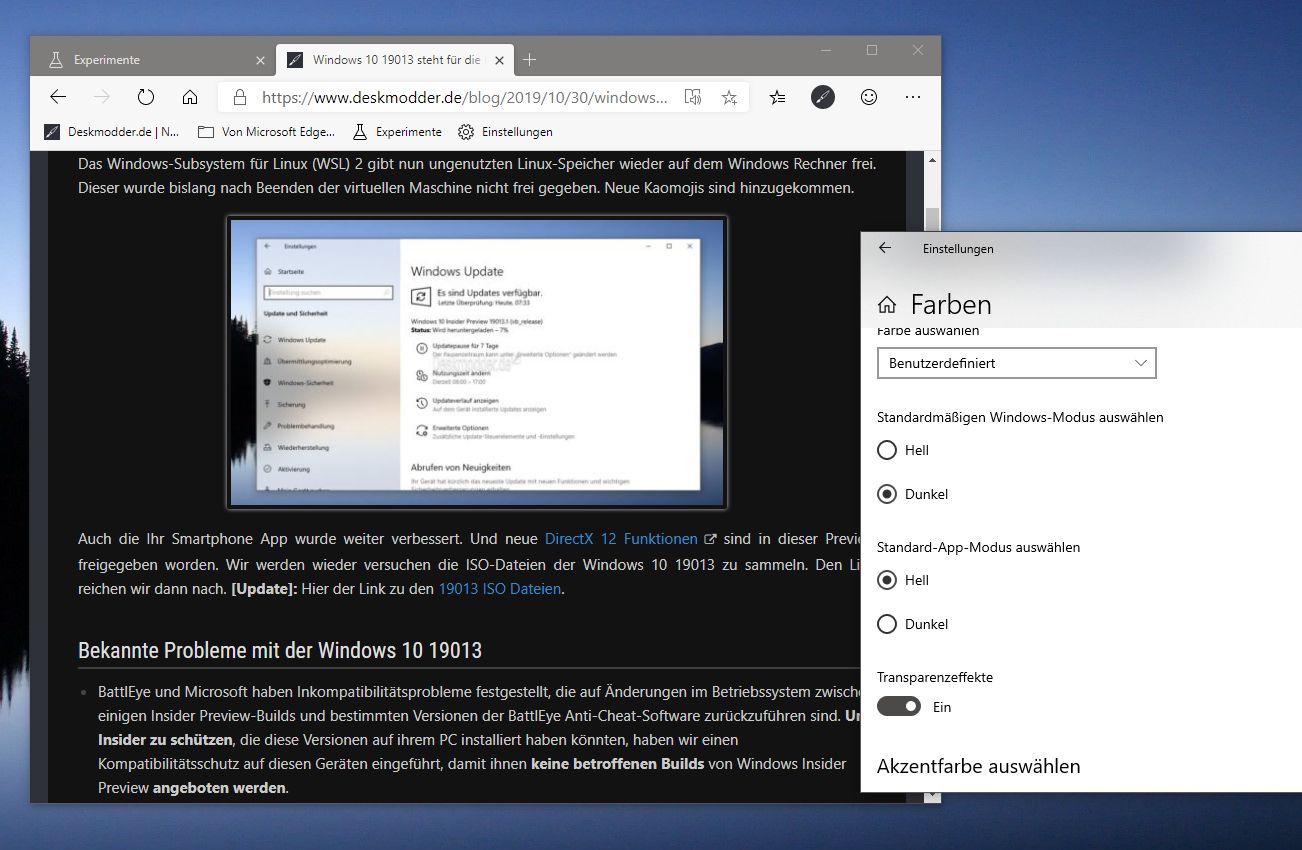The width and height of the screenshot is (1302, 850).
Task: Select Dunkel for Windows-Modus
Action: (912, 494)
